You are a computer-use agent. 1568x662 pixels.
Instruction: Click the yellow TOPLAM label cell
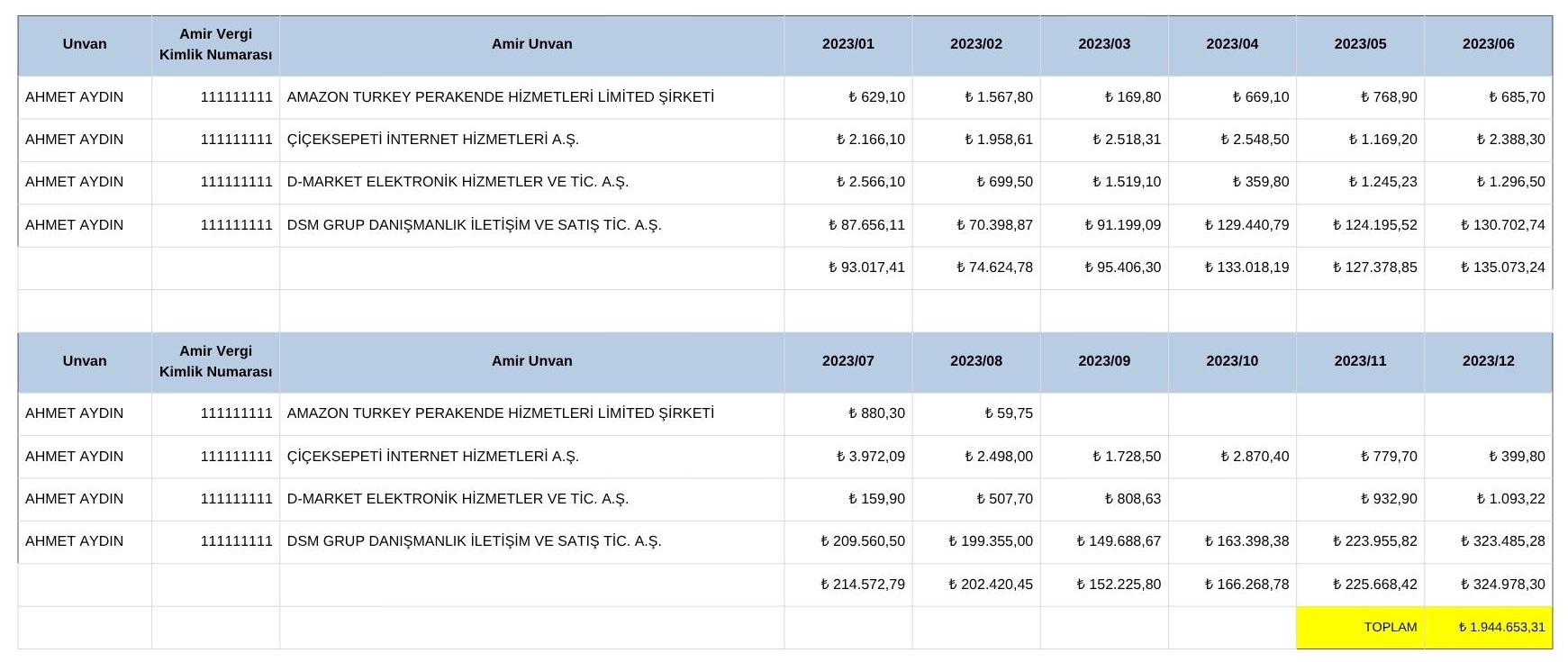click(1390, 628)
